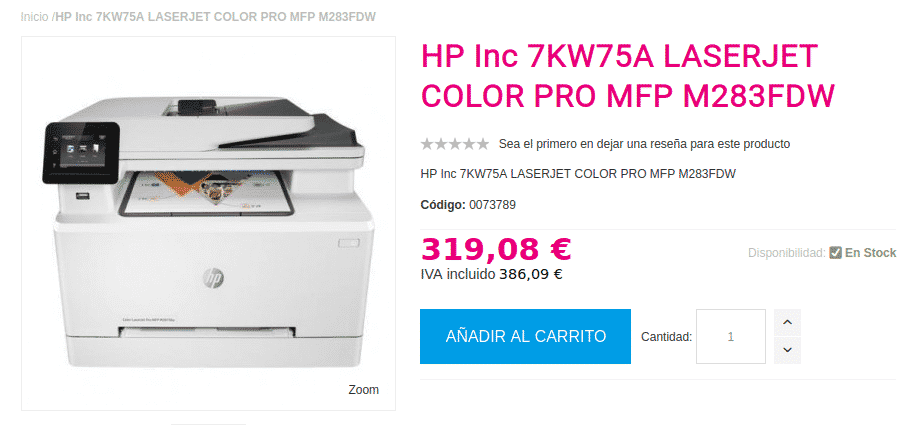Click the 319,08 € price
This screenshot has width=909, height=425.
coord(496,249)
